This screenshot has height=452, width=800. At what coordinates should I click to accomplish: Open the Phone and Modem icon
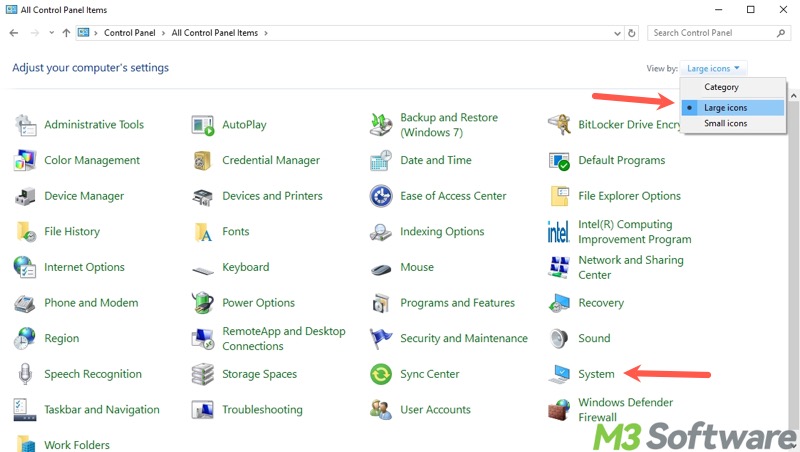(24, 304)
